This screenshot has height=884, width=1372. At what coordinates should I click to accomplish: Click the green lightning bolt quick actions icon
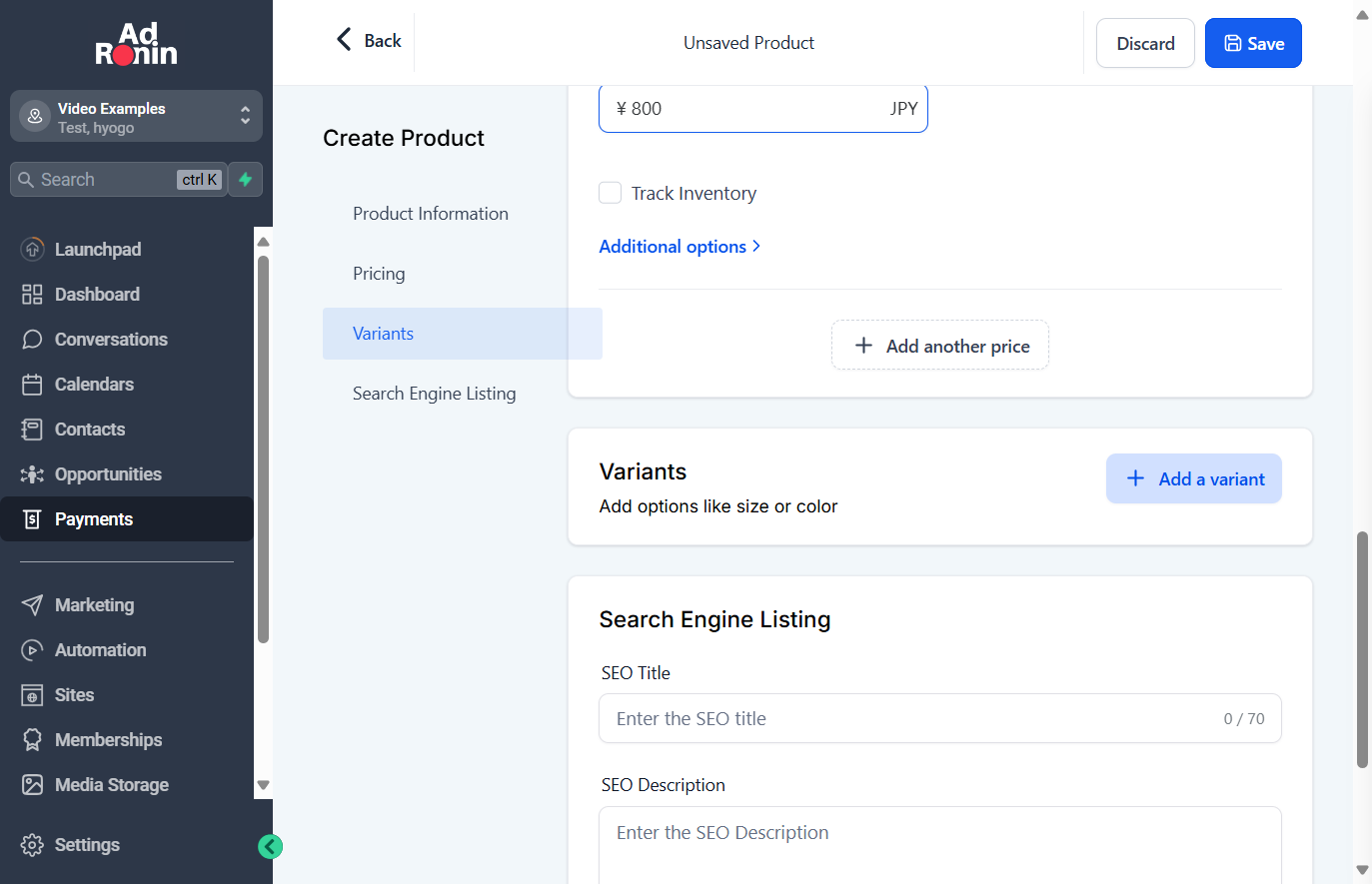click(x=245, y=179)
